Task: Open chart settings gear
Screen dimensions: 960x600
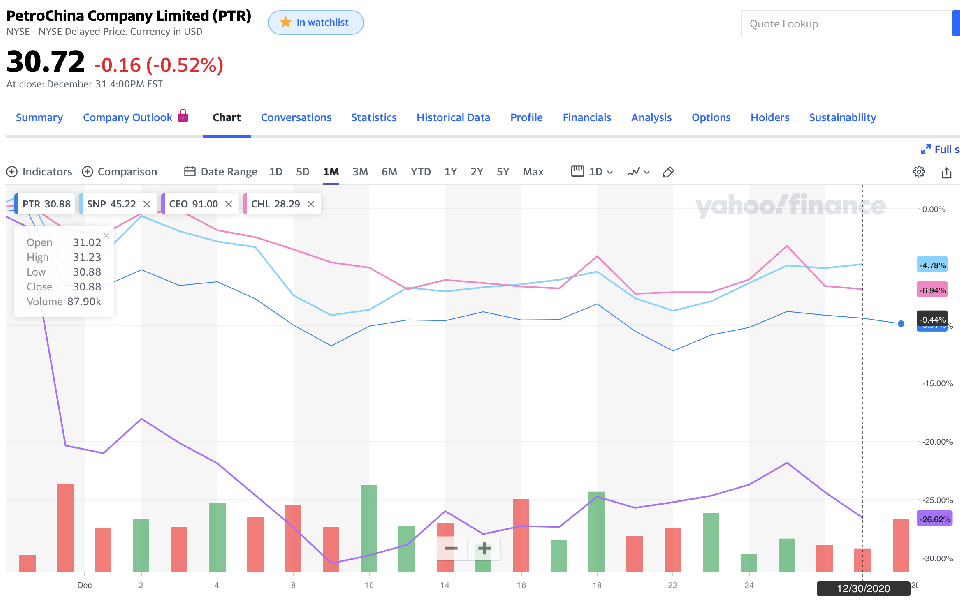Action: point(919,172)
